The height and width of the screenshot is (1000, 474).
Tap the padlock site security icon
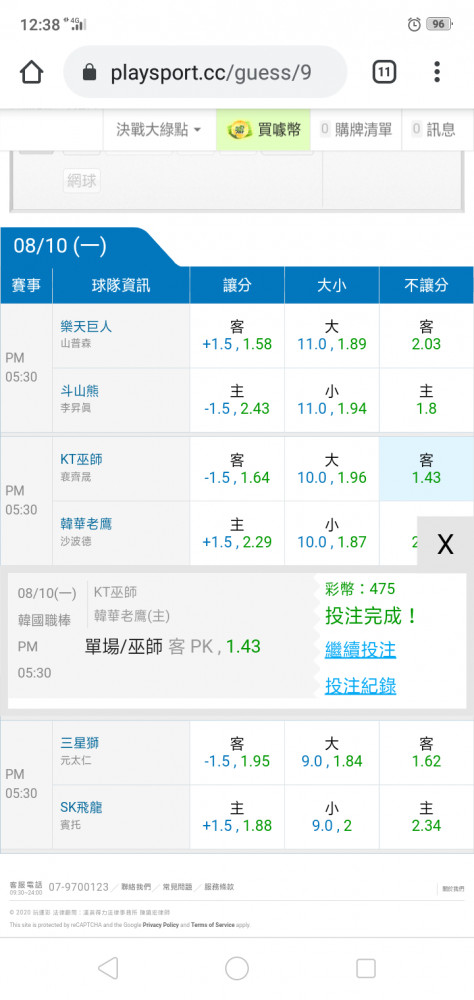pos(90,73)
